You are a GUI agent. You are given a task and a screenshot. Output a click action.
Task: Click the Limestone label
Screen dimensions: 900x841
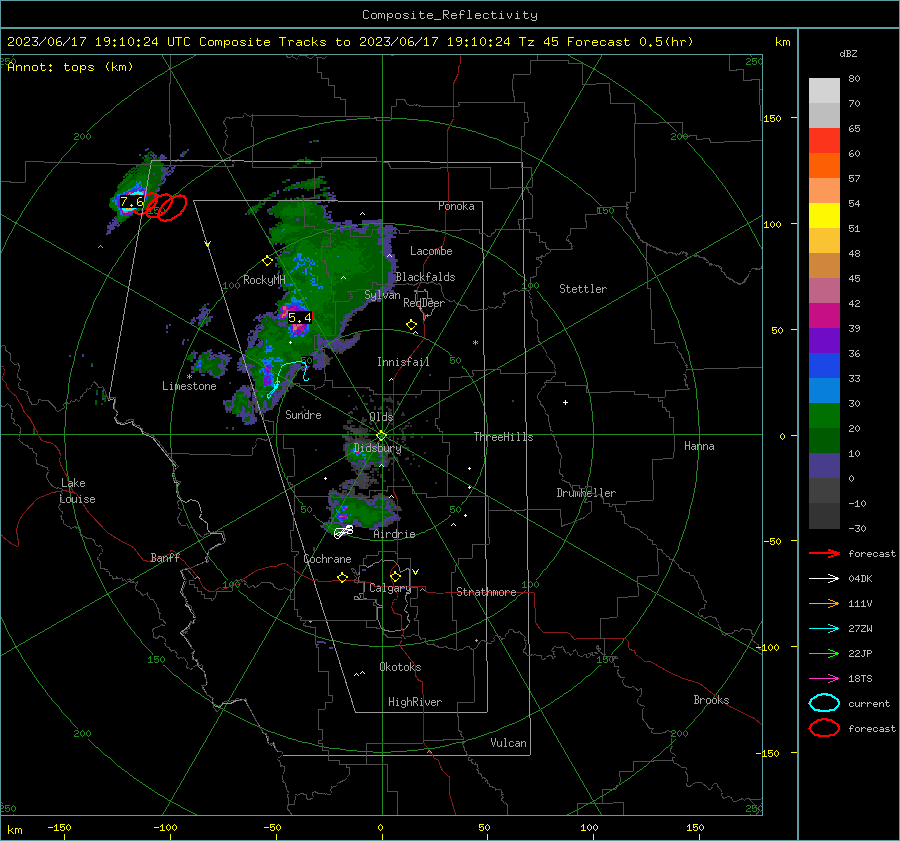coord(189,386)
